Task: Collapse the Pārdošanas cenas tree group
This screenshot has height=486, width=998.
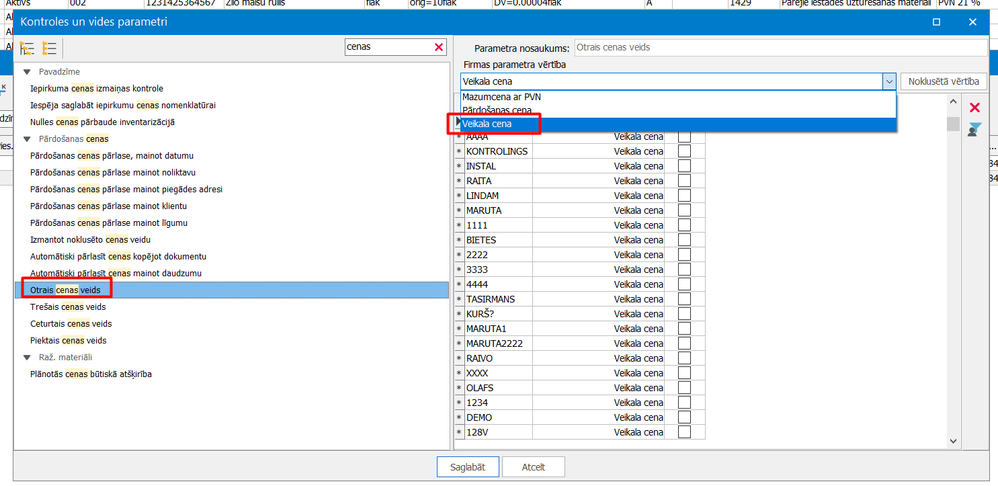Action: click(x=27, y=139)
